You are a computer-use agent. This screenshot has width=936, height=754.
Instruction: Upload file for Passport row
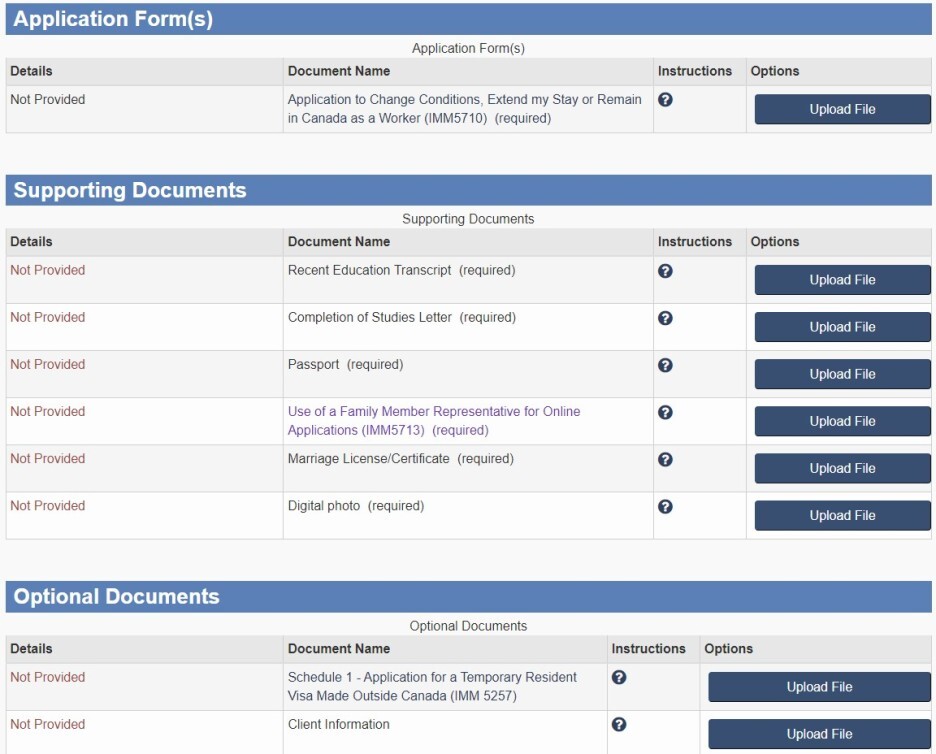[x=842, y=374]
